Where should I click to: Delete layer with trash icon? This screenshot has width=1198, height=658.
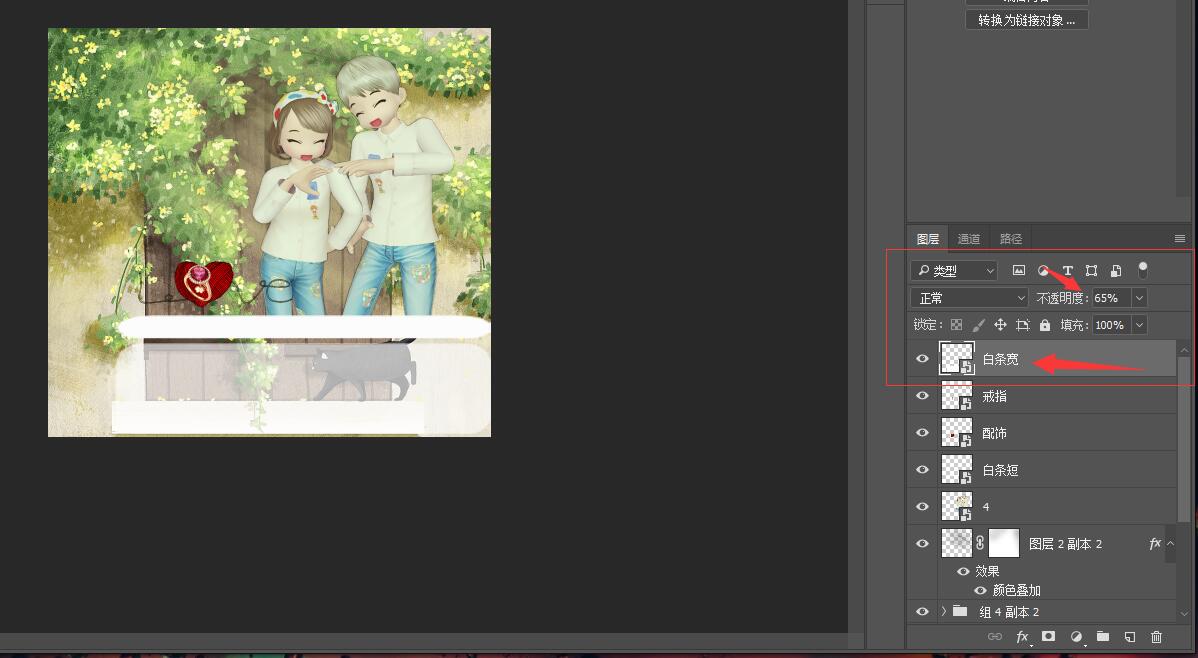point(1156,637)
